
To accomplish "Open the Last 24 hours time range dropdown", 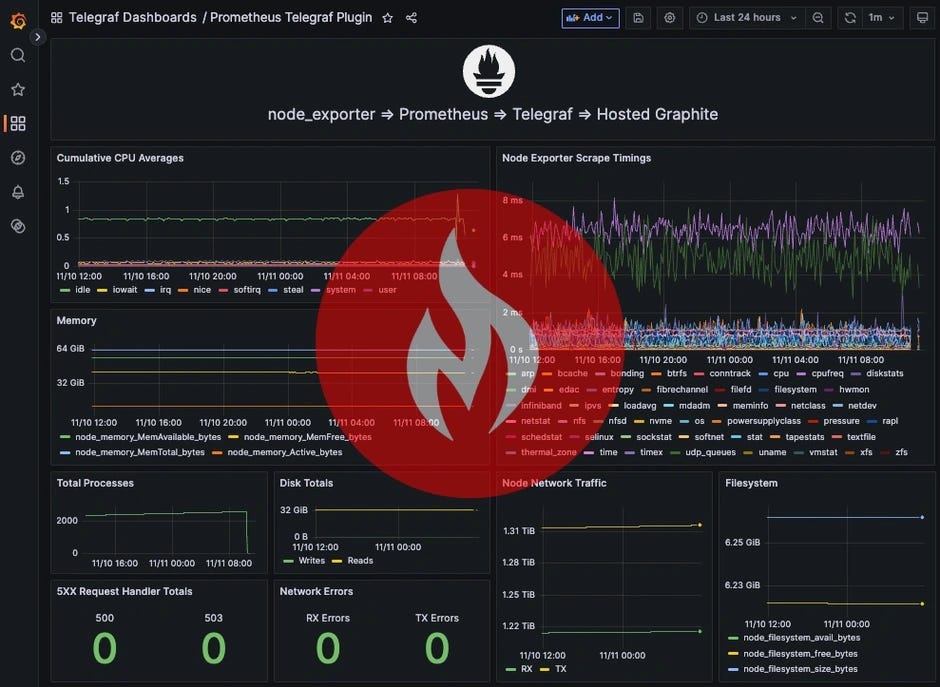I will [746, 18].
